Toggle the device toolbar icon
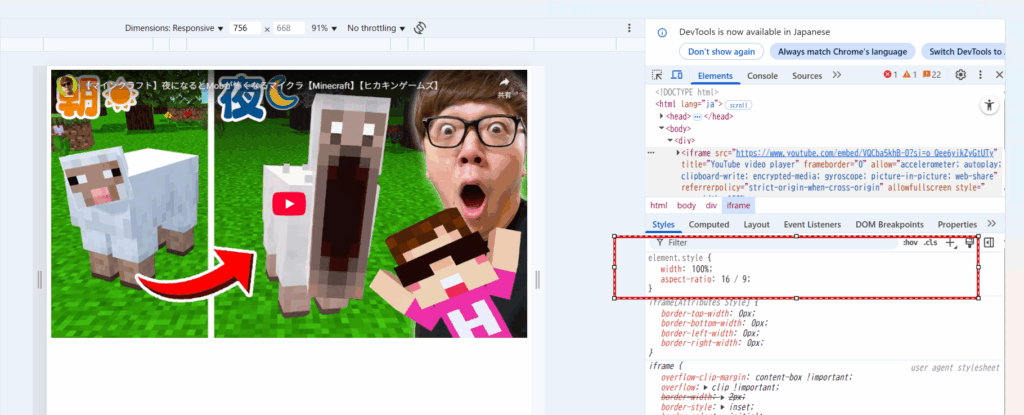The width and height of the screenshot is (1024, 415). pyautogui.click(x=676, y=75)
